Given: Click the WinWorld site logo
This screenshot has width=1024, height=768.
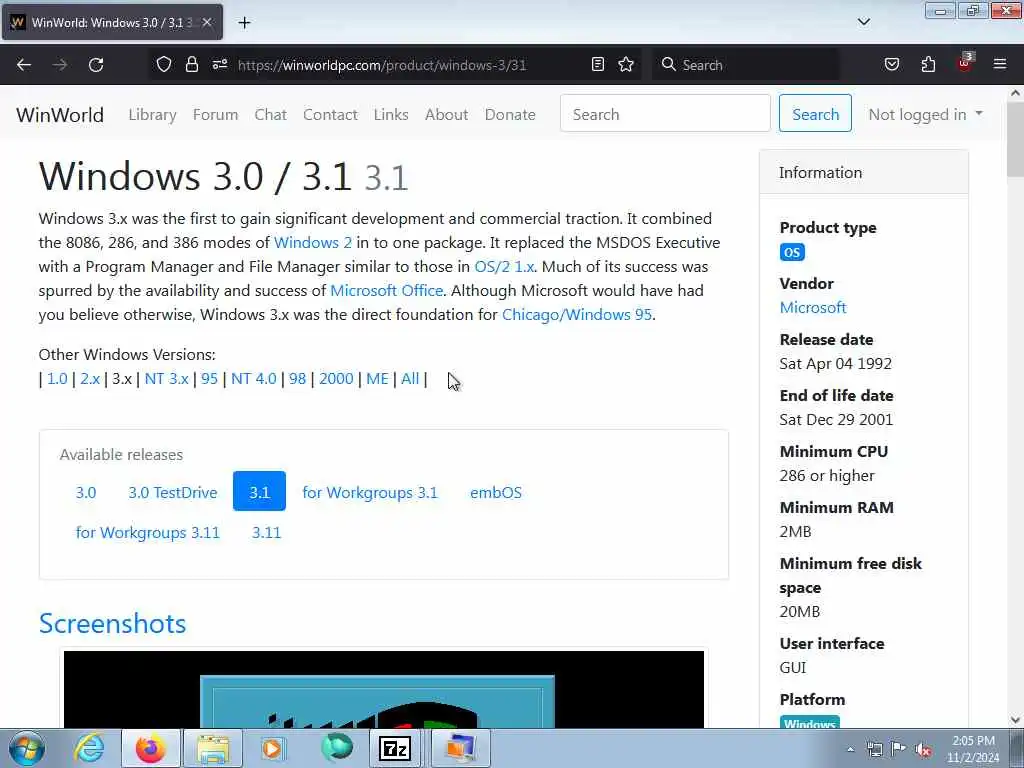Looking at the screenshot, I should coord(60,115).
